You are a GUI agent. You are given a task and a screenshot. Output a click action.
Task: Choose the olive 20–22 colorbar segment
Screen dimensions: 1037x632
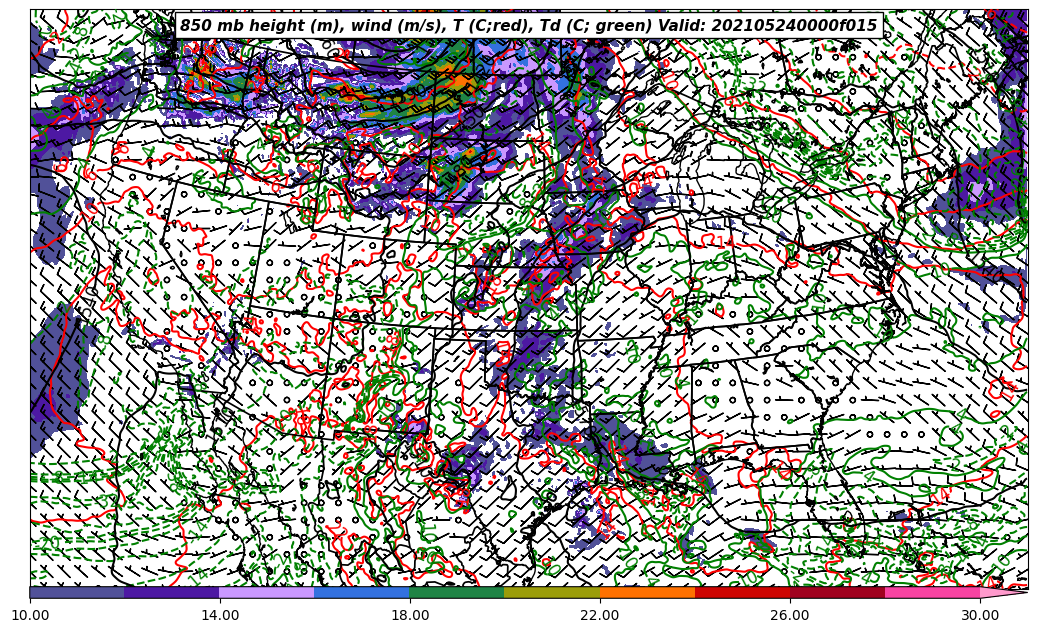(552, 592)
